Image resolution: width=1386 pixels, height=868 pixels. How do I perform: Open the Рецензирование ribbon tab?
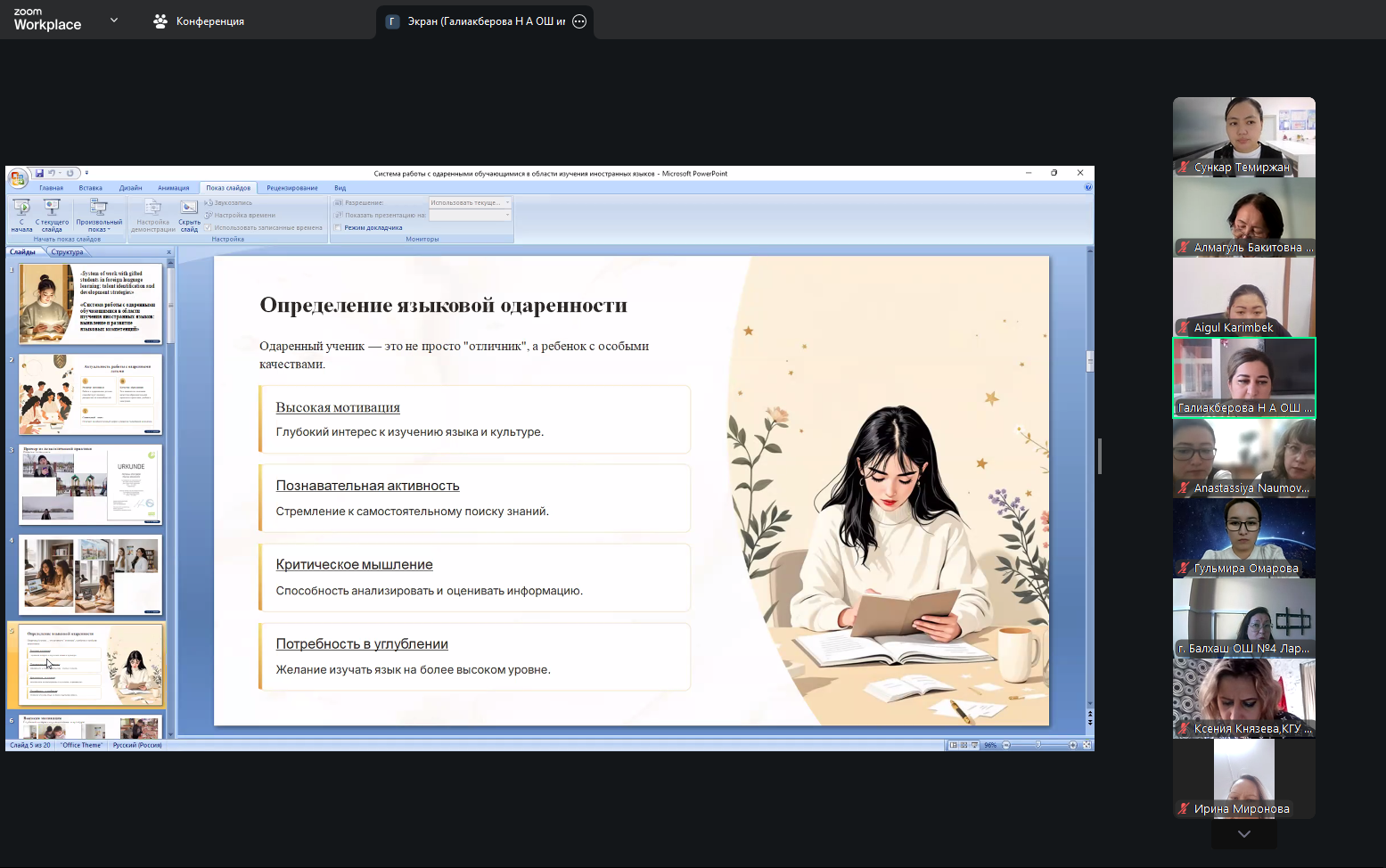click(x=291, y=188)
